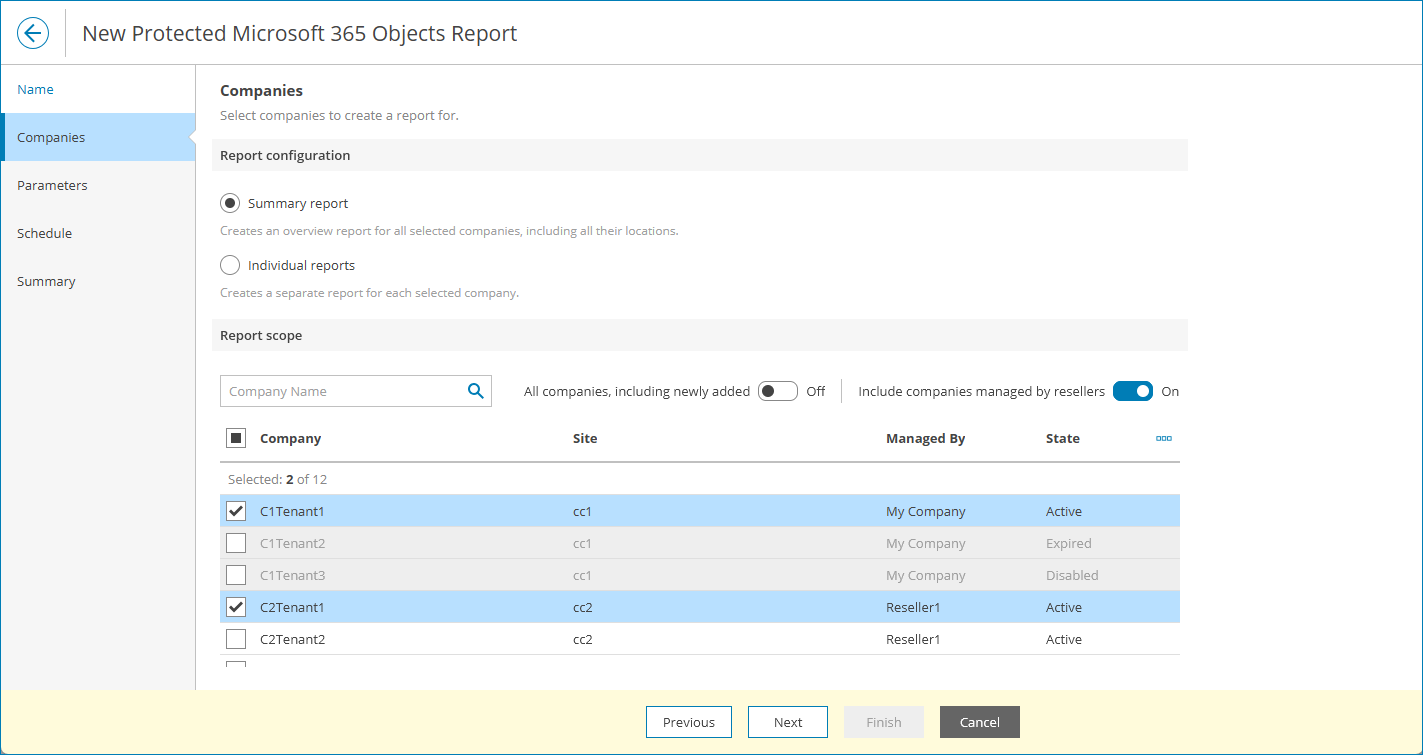Click the C1Tenant1 company name
The width and height of the screenshot is (1423, 755).
pyautogui.click(x=292, y=511)
